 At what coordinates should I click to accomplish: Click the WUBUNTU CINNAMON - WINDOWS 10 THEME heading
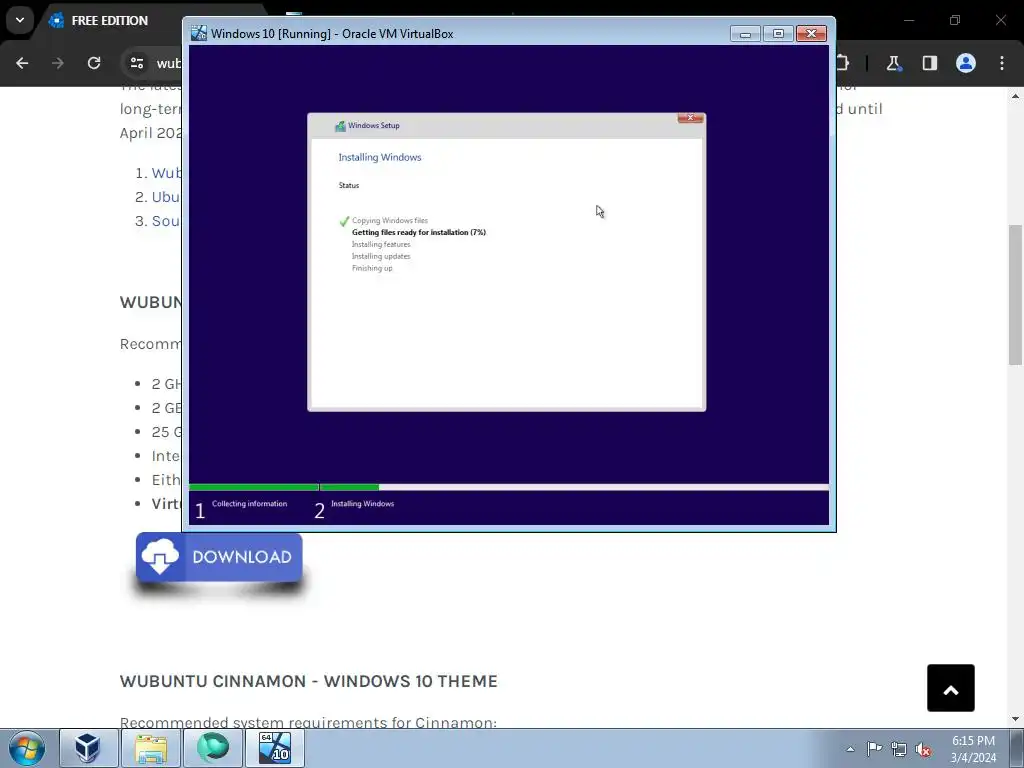pos(308,681)
